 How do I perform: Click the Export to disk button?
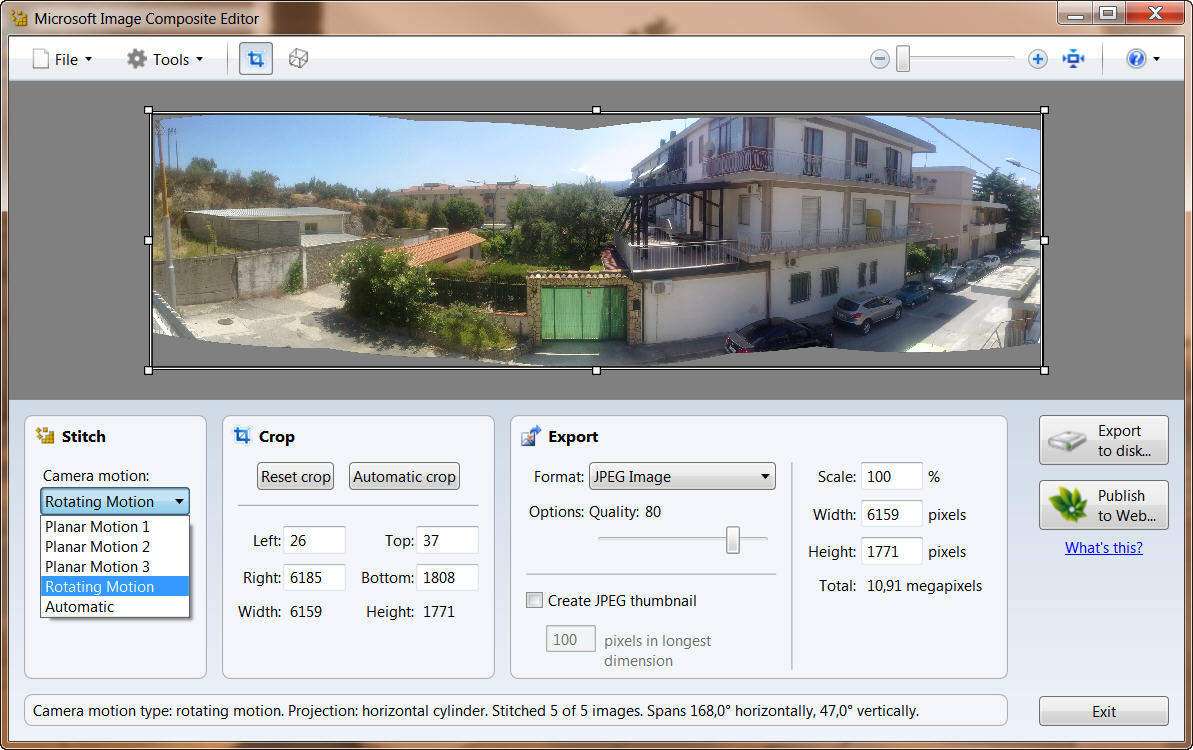coord(1103,441)
